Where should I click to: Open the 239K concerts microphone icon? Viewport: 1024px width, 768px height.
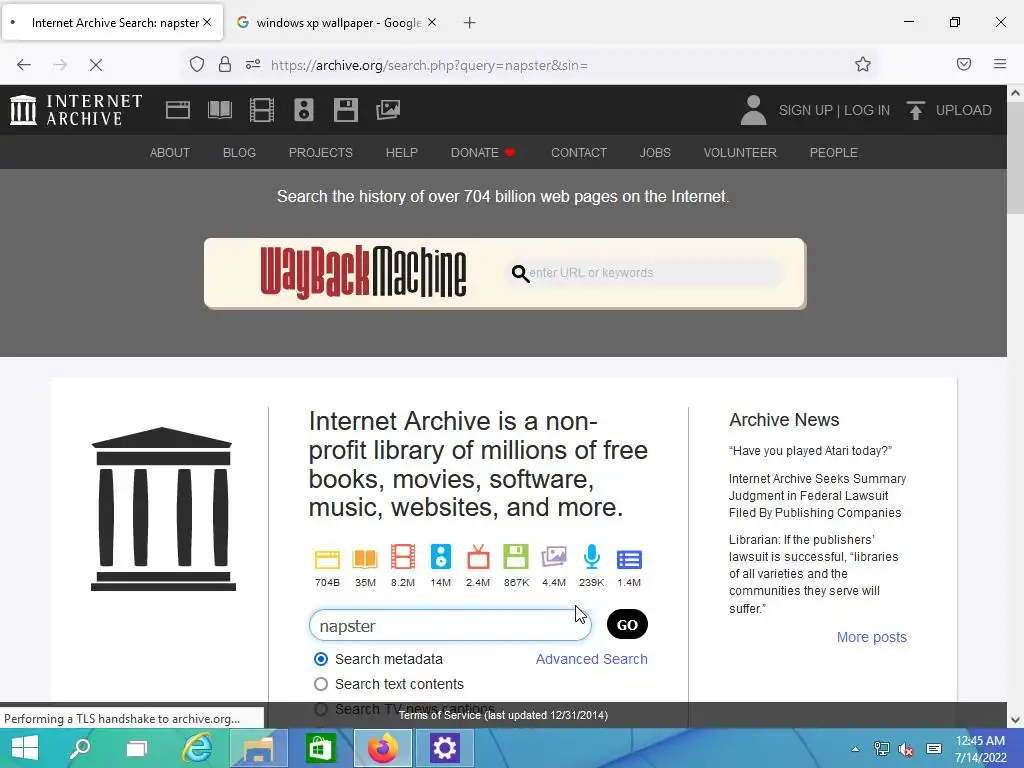tap(592, 557)
